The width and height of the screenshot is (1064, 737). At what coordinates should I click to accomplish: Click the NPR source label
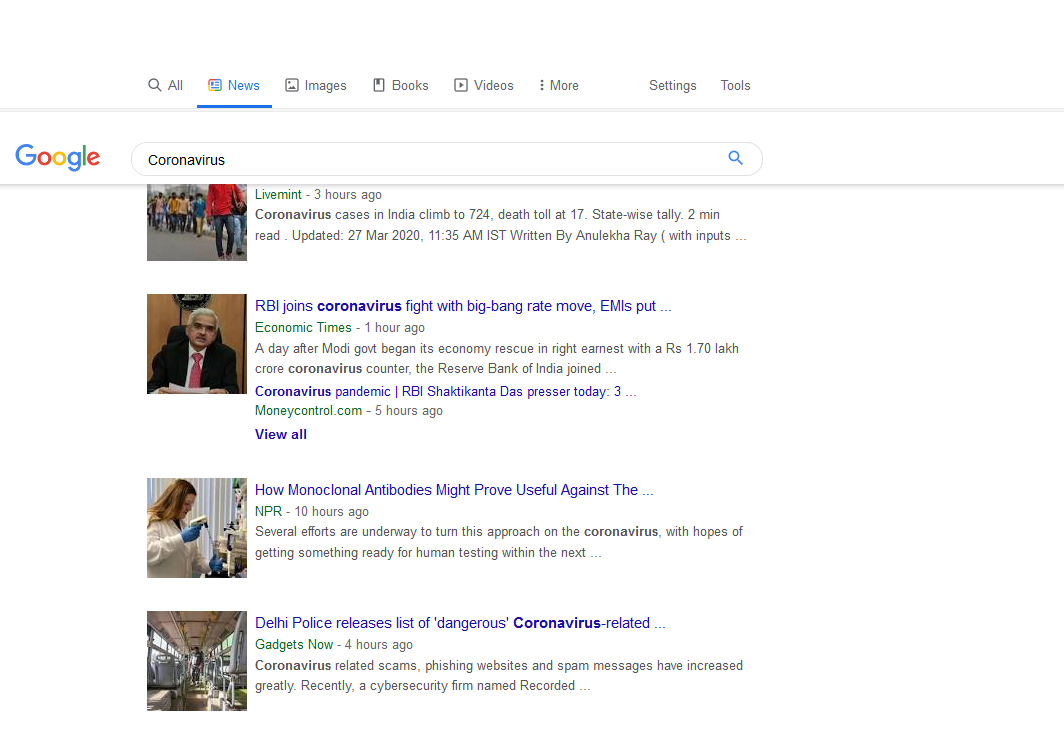[x=269, y=512]
